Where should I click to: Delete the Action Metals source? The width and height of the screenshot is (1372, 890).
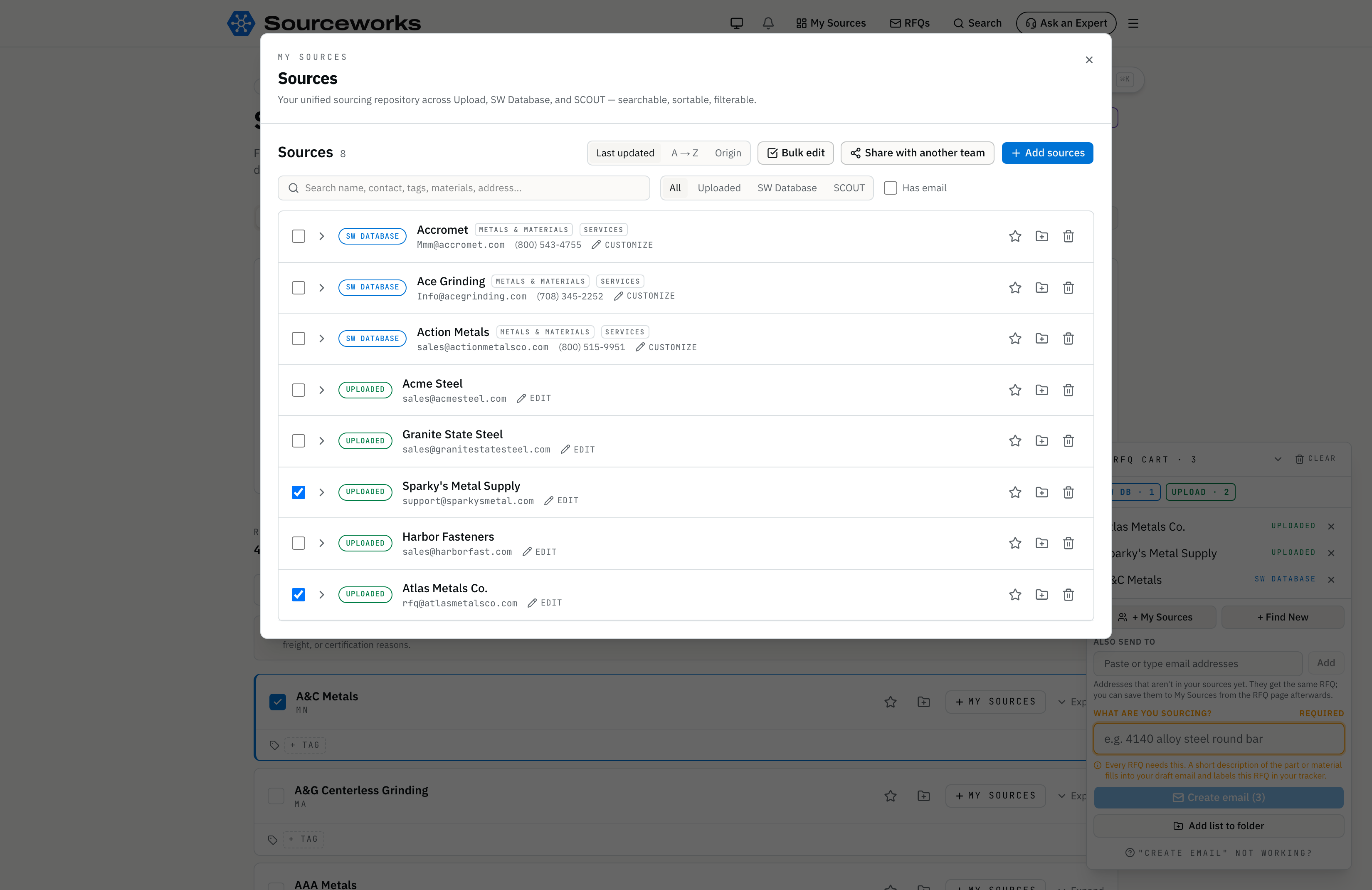coord(1068,339)
